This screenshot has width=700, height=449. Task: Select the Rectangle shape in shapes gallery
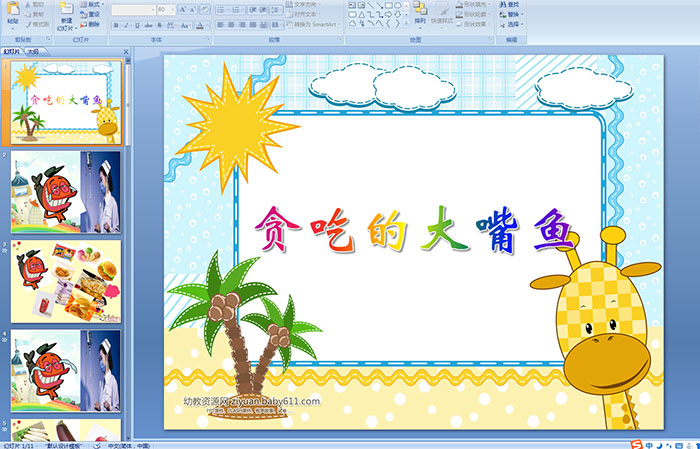pyautogui.click(x=389, y=5)
